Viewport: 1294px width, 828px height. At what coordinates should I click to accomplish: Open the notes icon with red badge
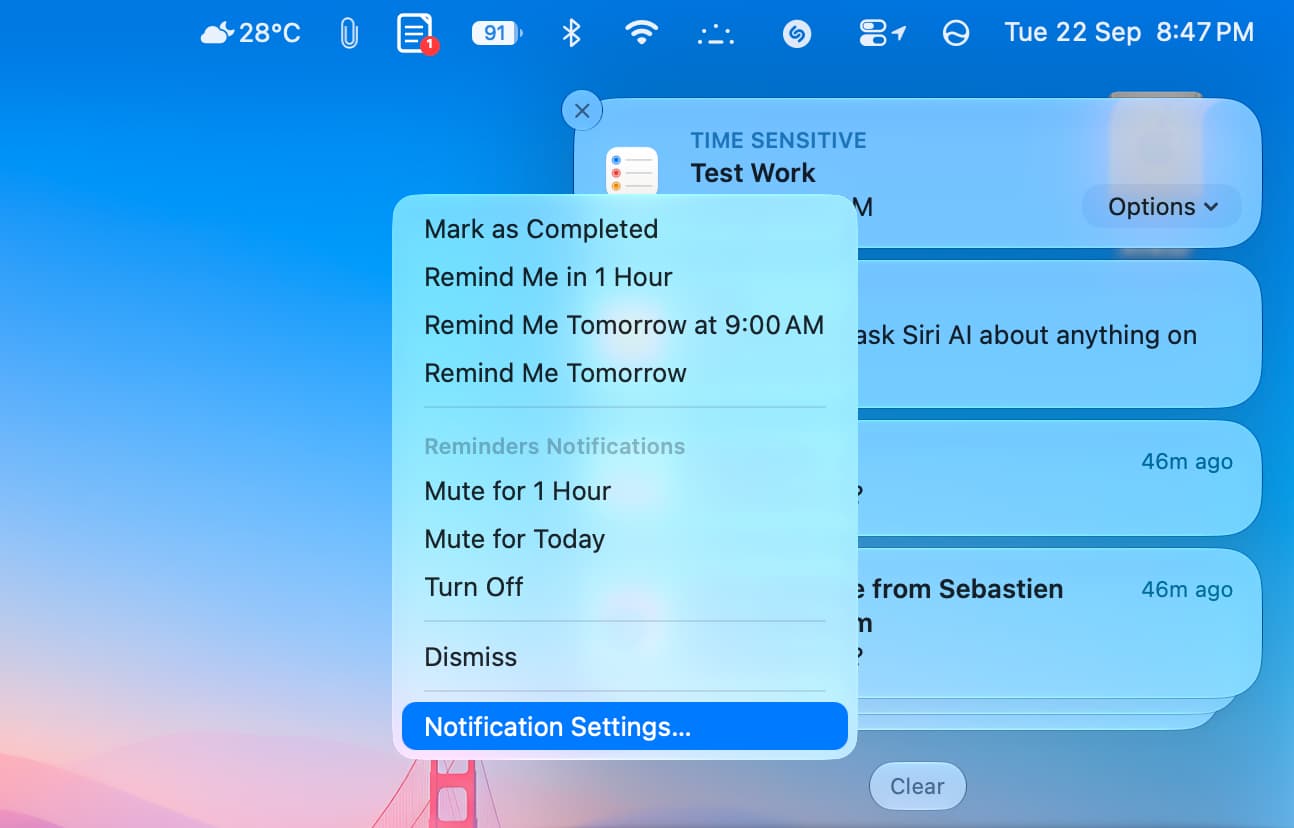pos(416,33)
